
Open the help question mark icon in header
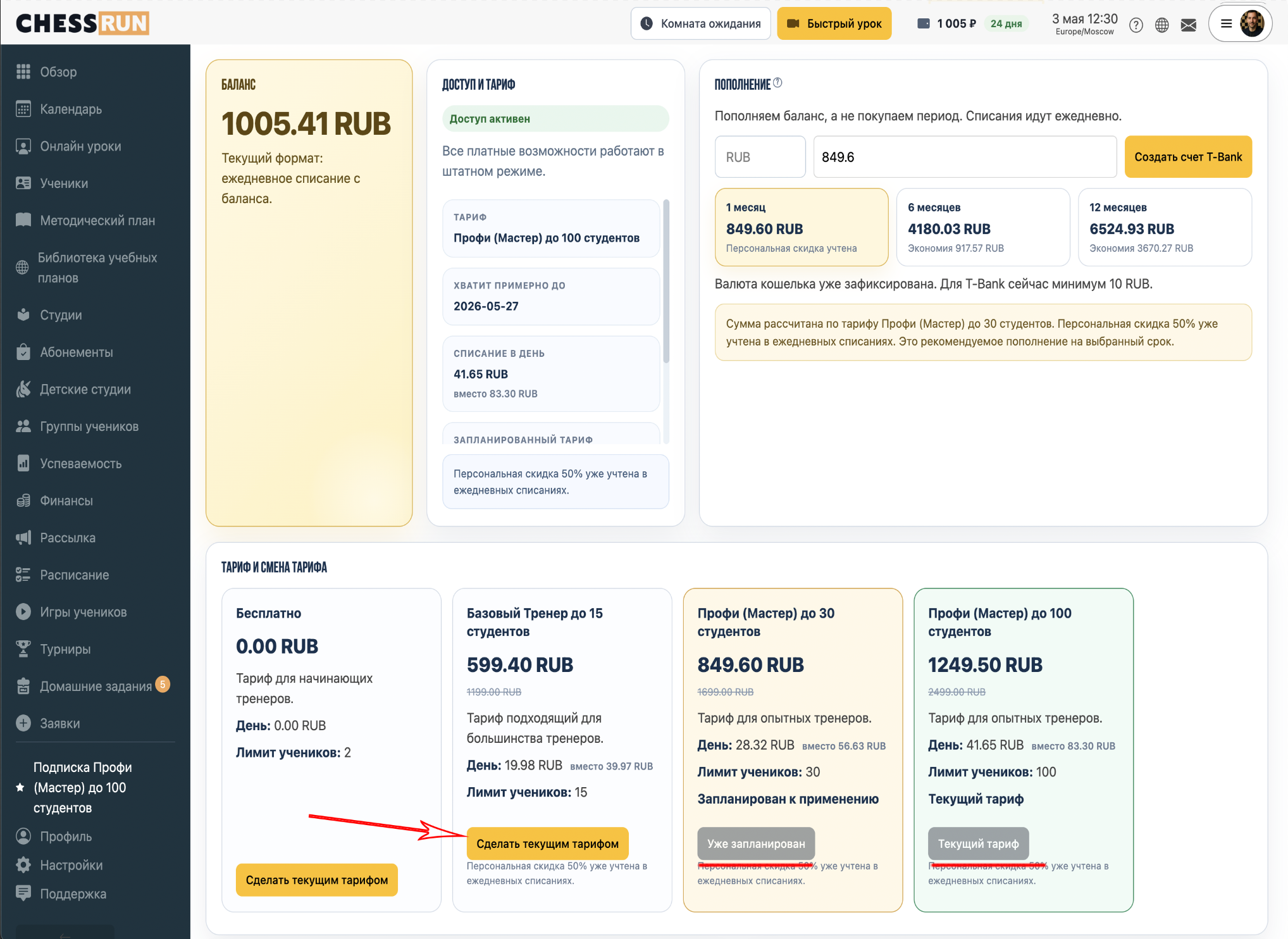click(1136, 25)
